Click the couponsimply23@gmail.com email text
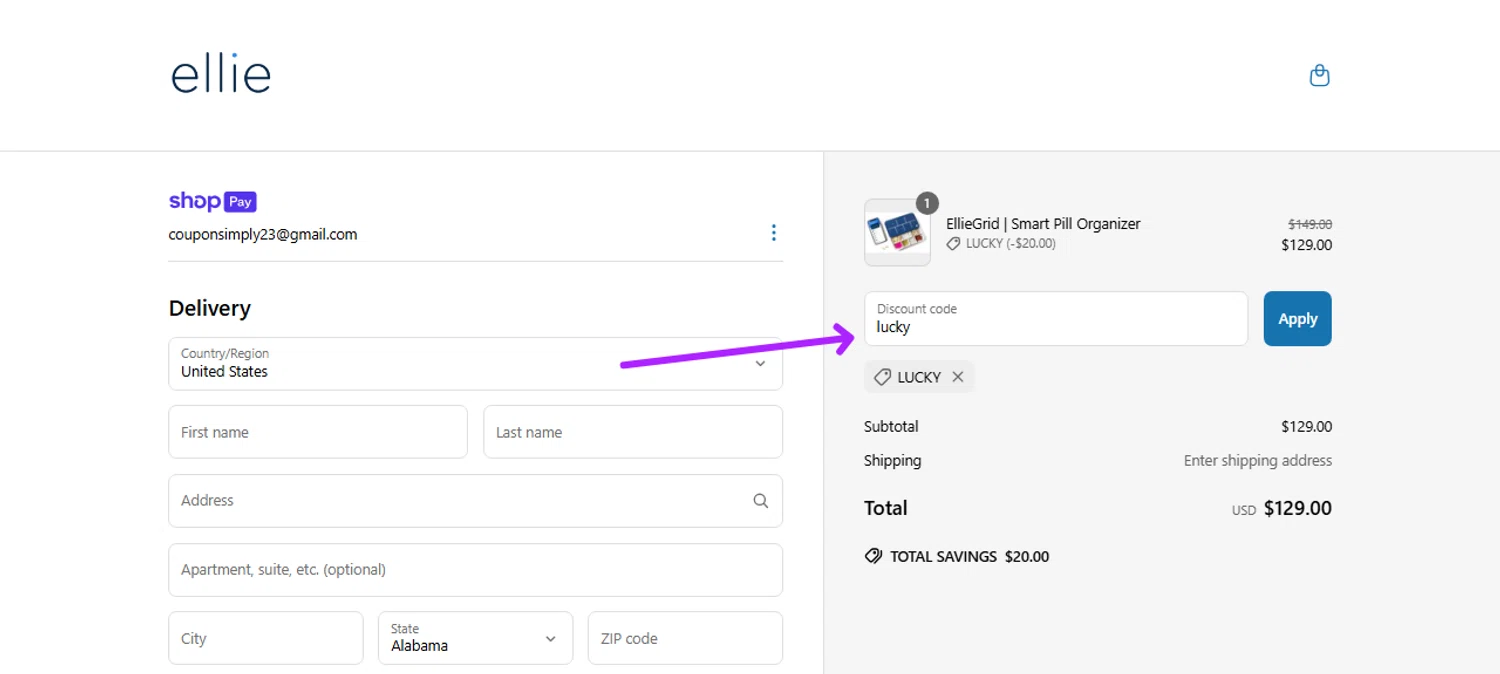 [263, 235]
